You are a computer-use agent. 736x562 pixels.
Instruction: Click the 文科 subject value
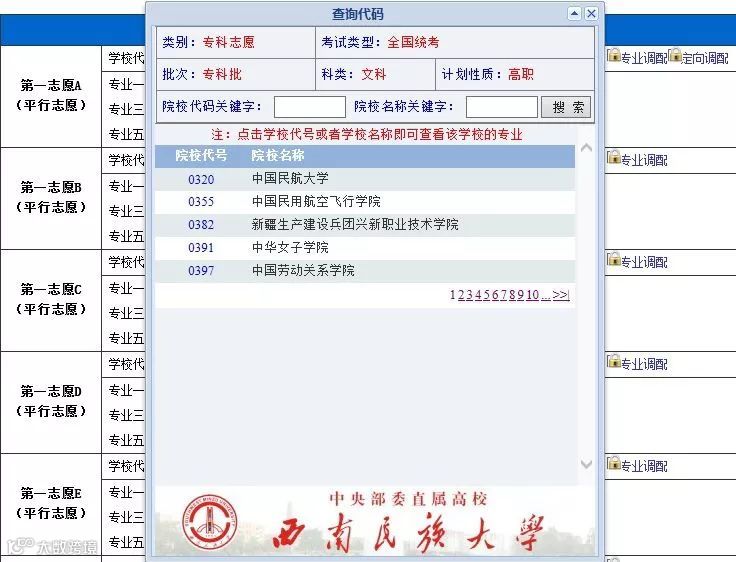point(374,74)
